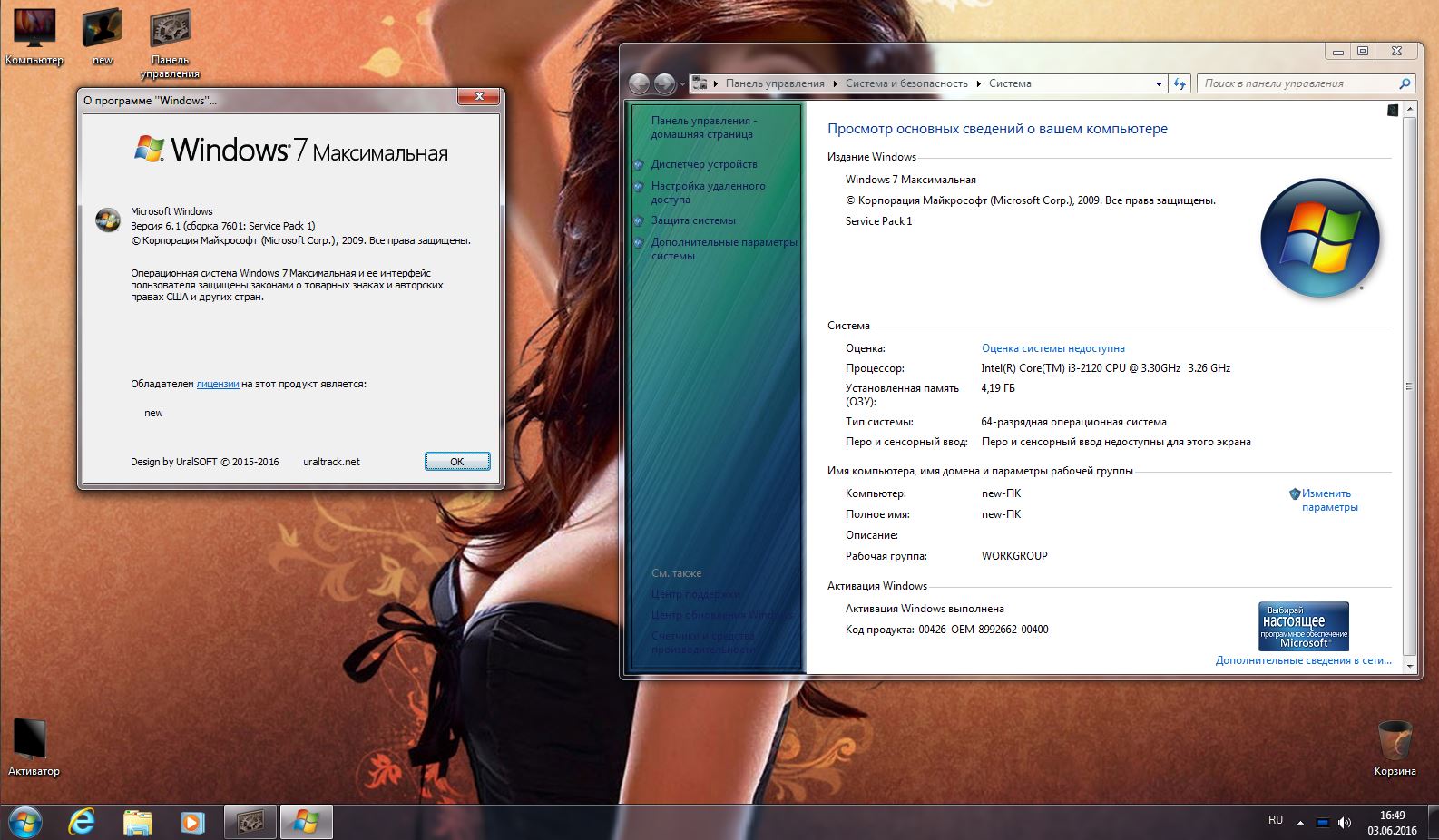1439x840 pixels.
Task: Click scrollbar down arrow in System window
Action: pyautogui.click(x=1409, y=666)
